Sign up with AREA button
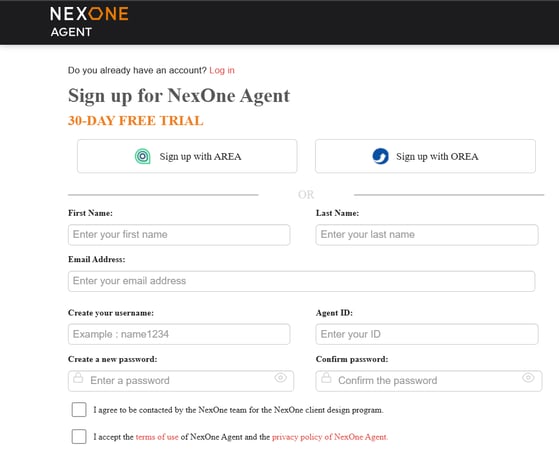Viewport: 559px width, 473px height. click(187, 156)
